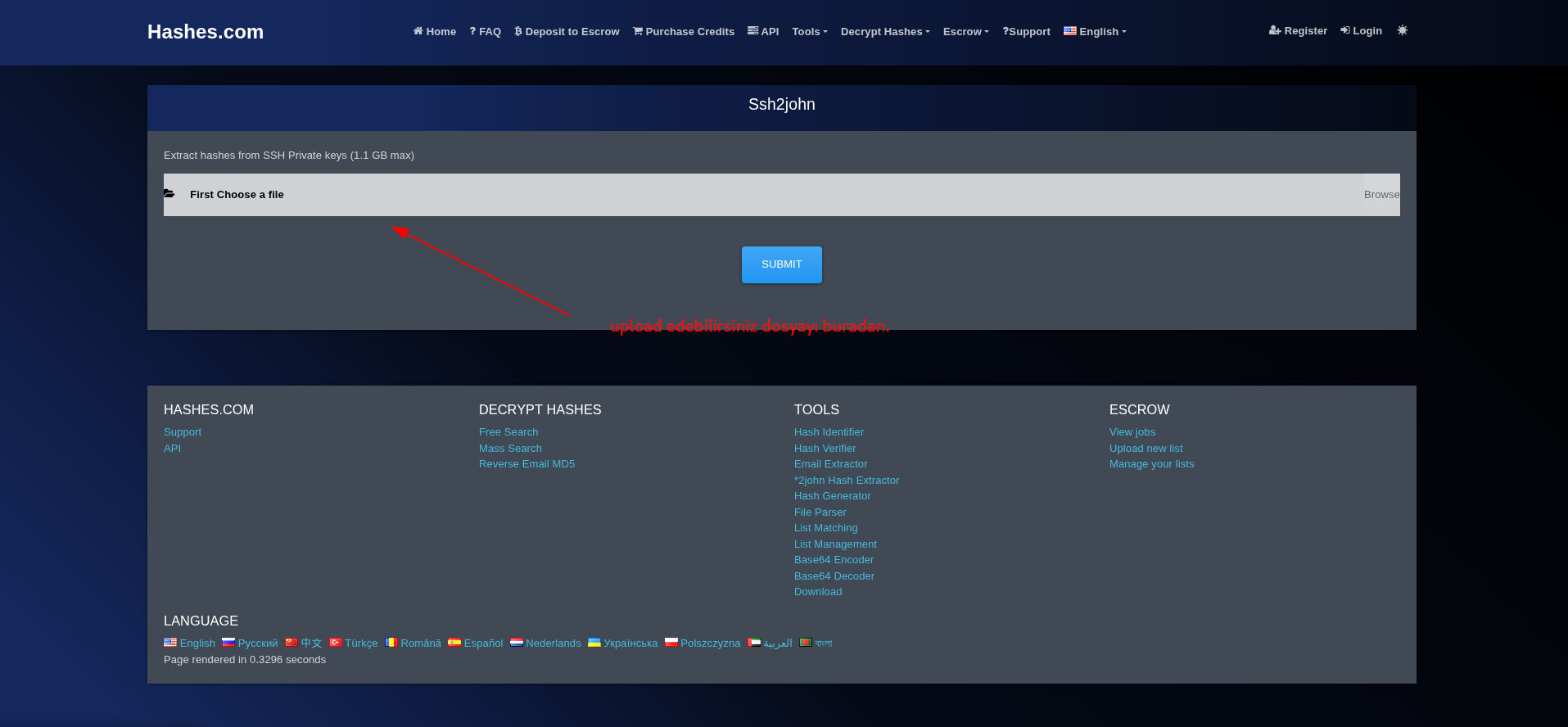Open View jobs escrow link
Viewport: 1568px width, 727px height.
coord(1132,432)
